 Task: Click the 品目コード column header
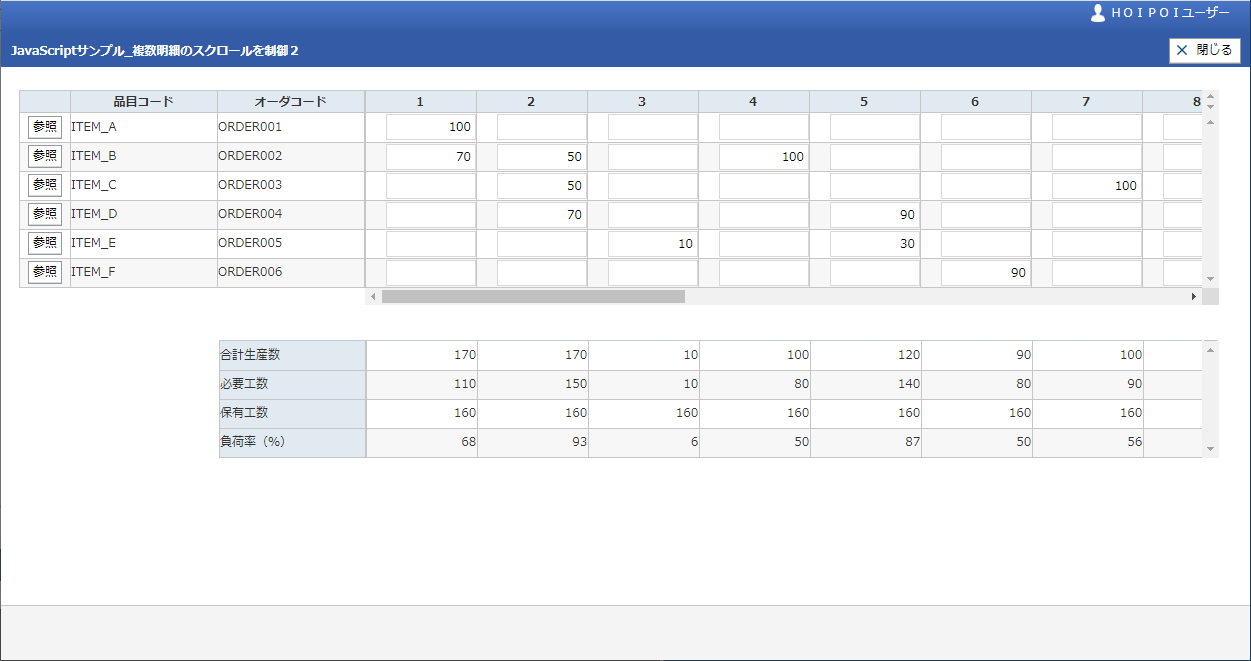pos(143,101)
